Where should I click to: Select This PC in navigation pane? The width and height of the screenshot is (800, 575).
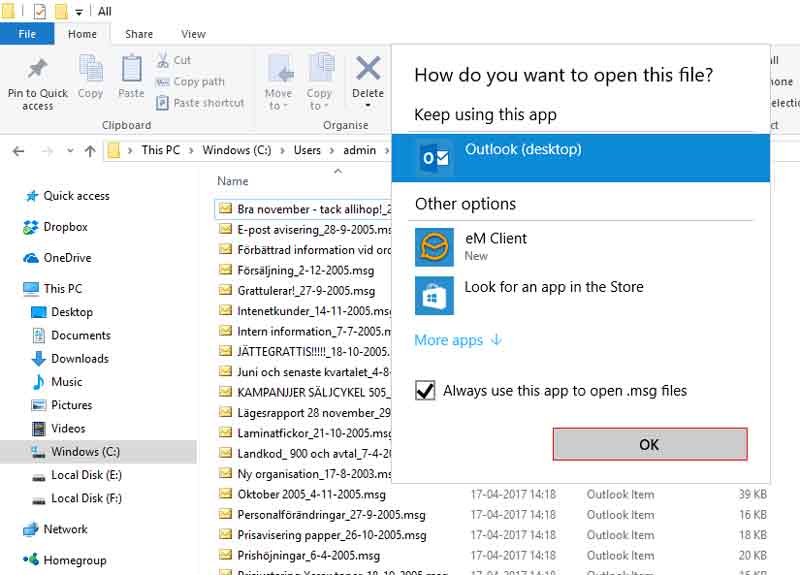tap(62, 289)
